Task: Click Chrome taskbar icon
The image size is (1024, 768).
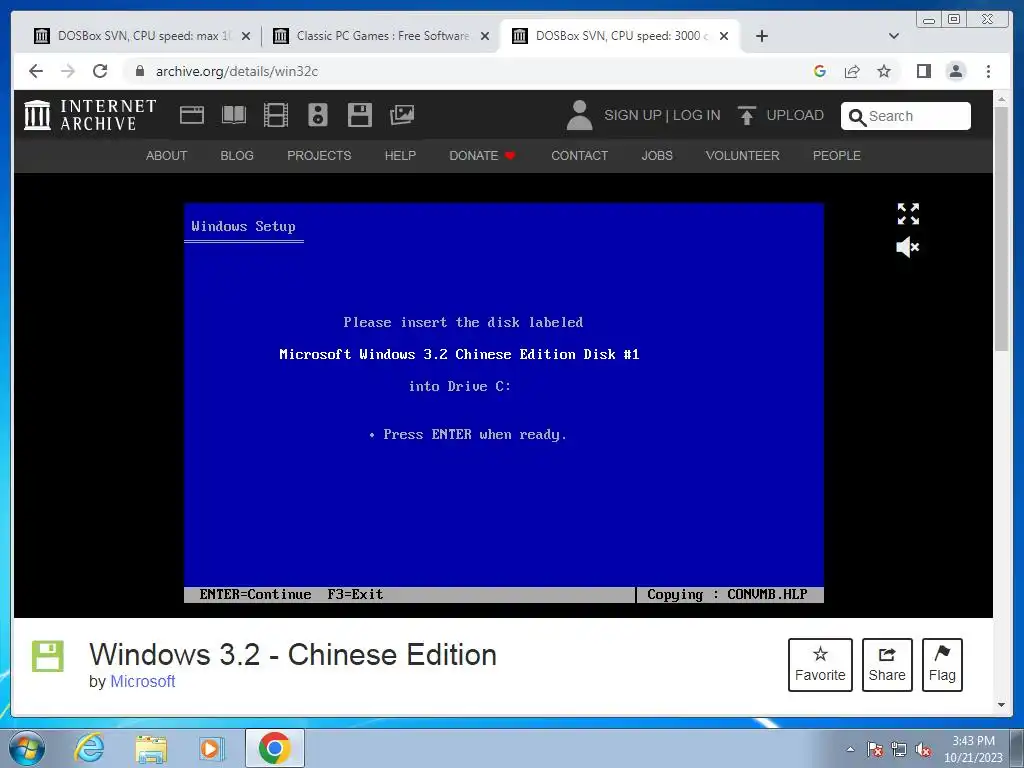Action: point(275,748)
